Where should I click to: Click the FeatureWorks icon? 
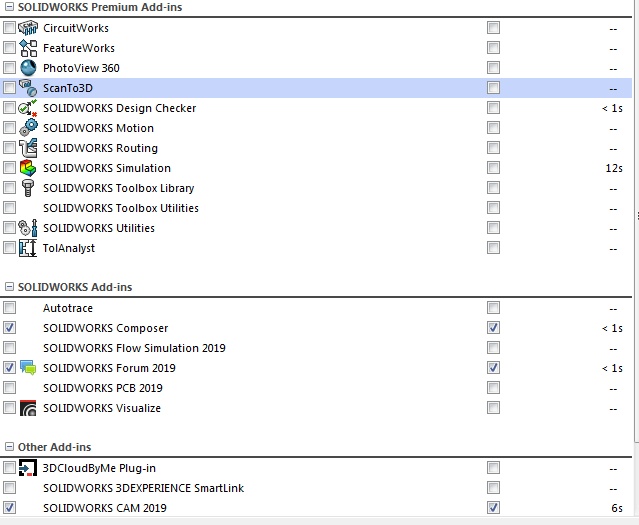pos(28,48)
